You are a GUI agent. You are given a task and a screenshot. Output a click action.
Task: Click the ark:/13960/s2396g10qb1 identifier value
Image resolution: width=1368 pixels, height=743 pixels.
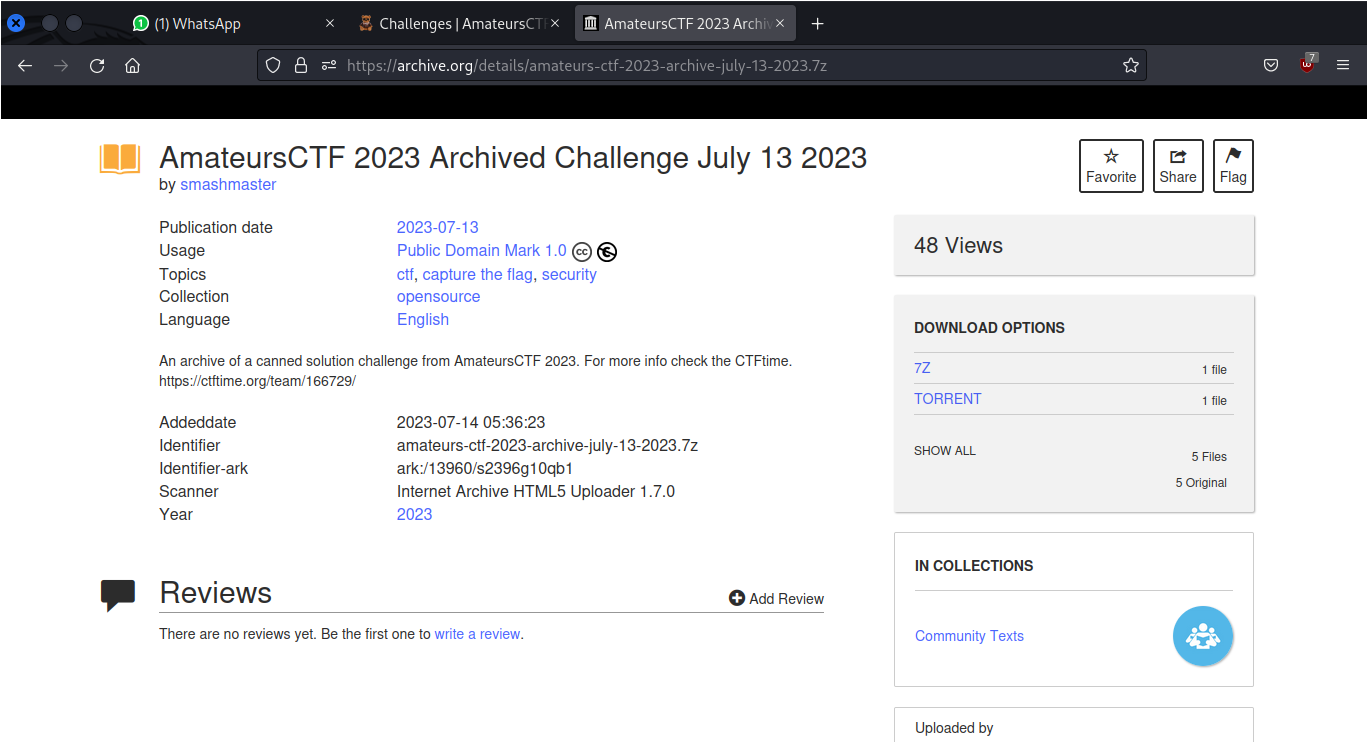485,468
